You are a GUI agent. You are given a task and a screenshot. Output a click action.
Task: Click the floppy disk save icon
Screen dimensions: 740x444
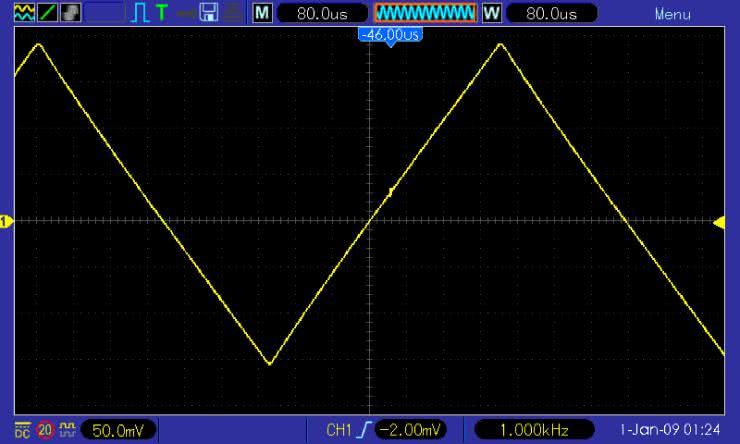pyautogui.click(x=209, y=13)
